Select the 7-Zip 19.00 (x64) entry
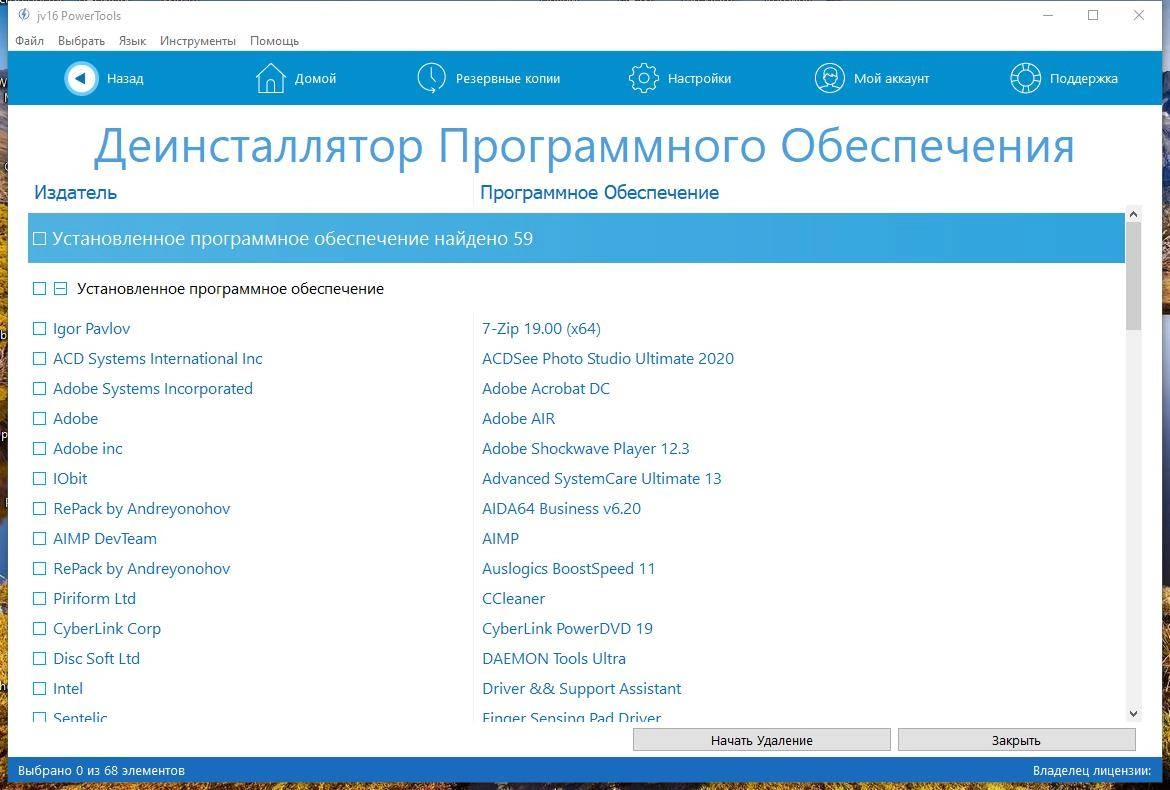Screen dimensions: 1170x790 541,328
